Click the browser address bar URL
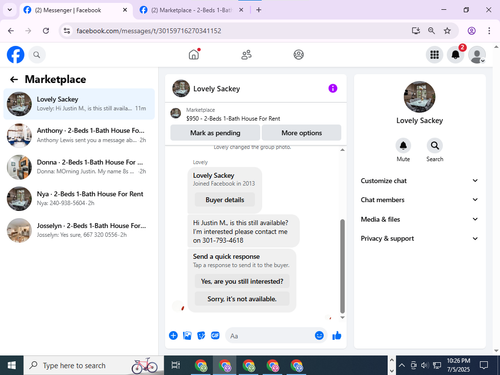The image size is (500, 375). [x=149, y=31]
